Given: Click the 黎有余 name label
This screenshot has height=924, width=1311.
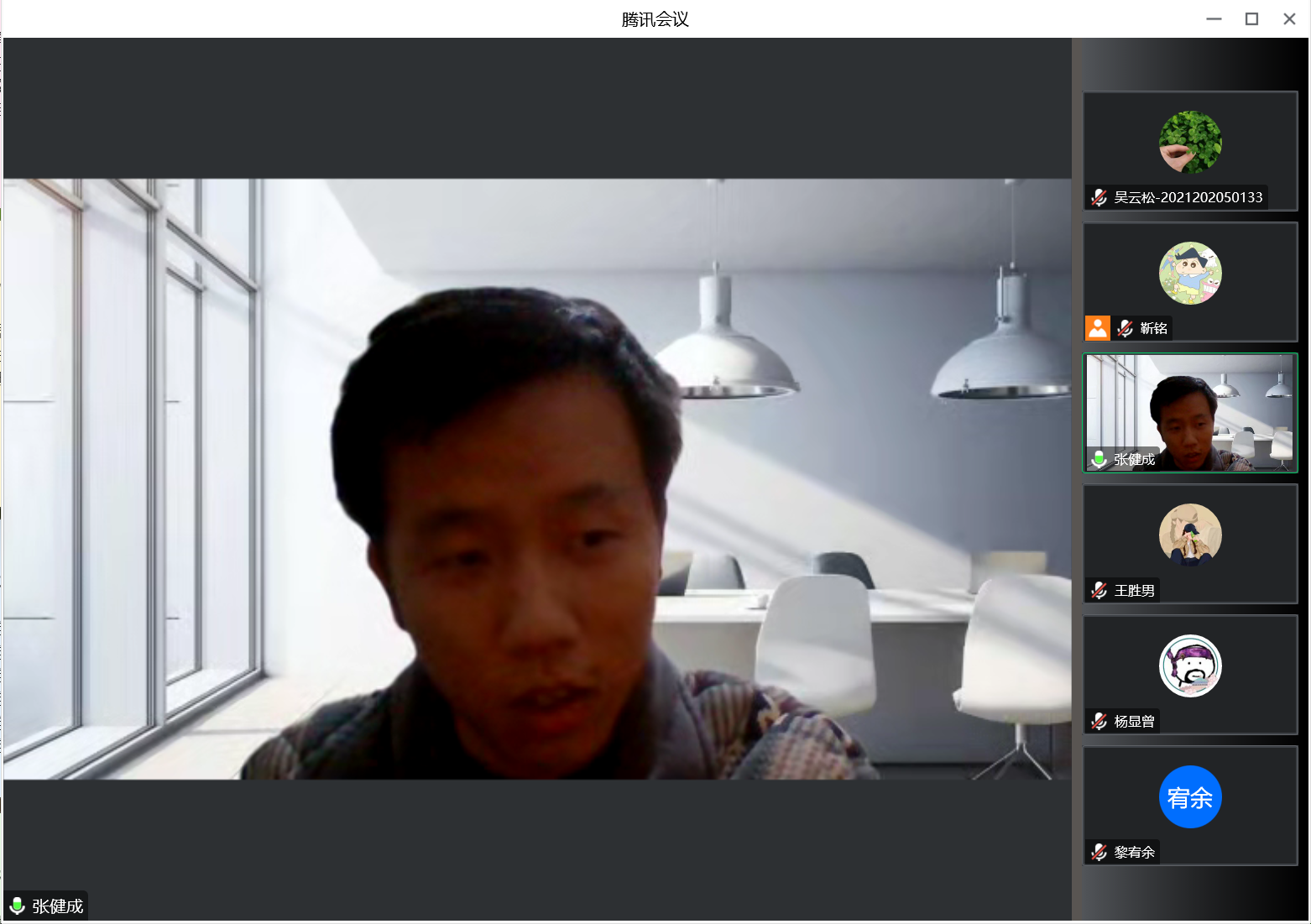Looking at the screenshot, I should (1134, 853).
